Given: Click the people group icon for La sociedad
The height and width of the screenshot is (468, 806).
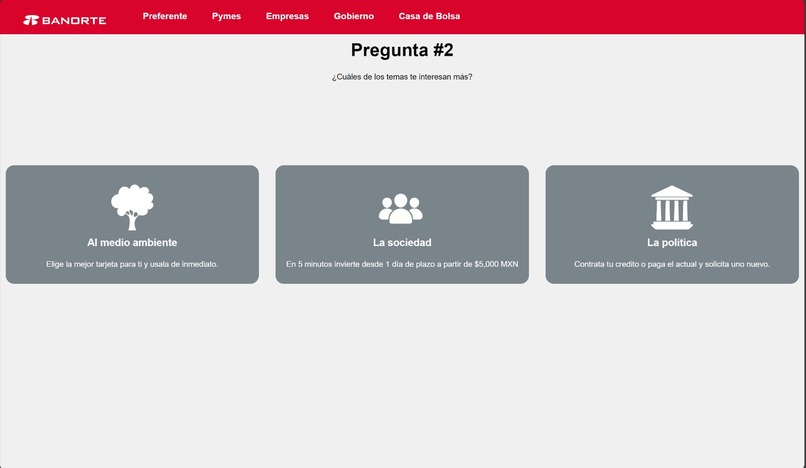Looking at the screenshot, I should (401, 209).
